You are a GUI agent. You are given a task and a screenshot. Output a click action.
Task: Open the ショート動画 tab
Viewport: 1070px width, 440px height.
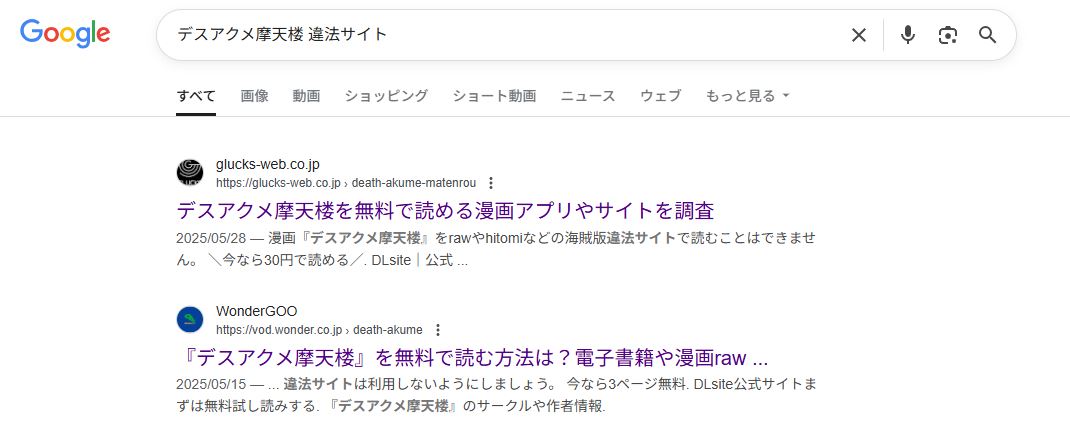tap(494, 96)
